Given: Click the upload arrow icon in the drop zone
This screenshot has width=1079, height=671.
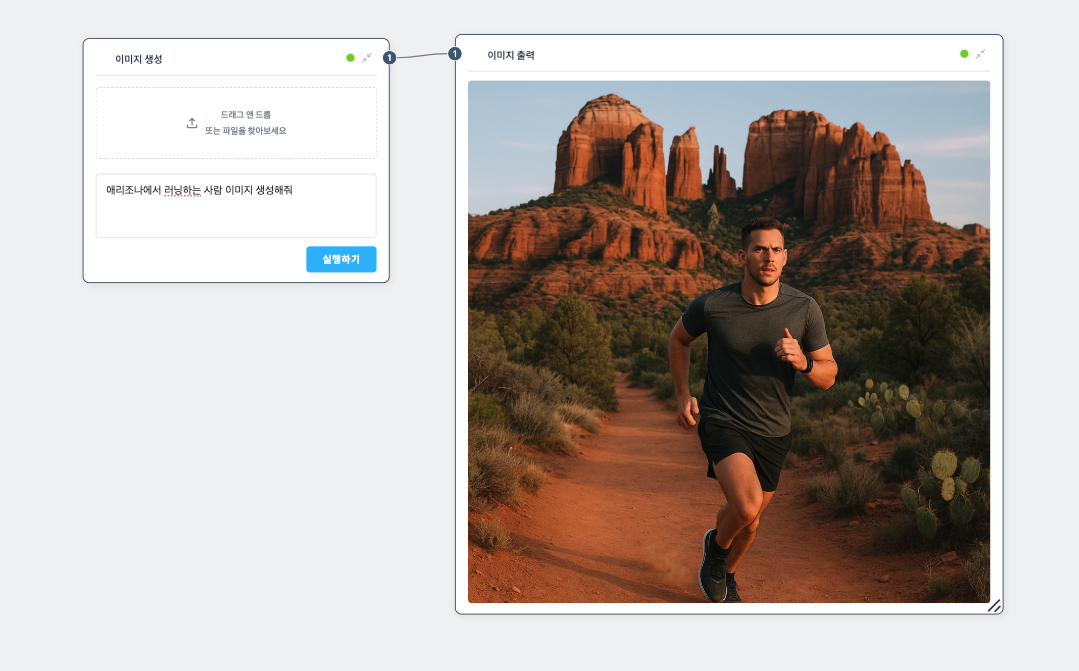Looking at the screenshot, I should coord(192,123).
